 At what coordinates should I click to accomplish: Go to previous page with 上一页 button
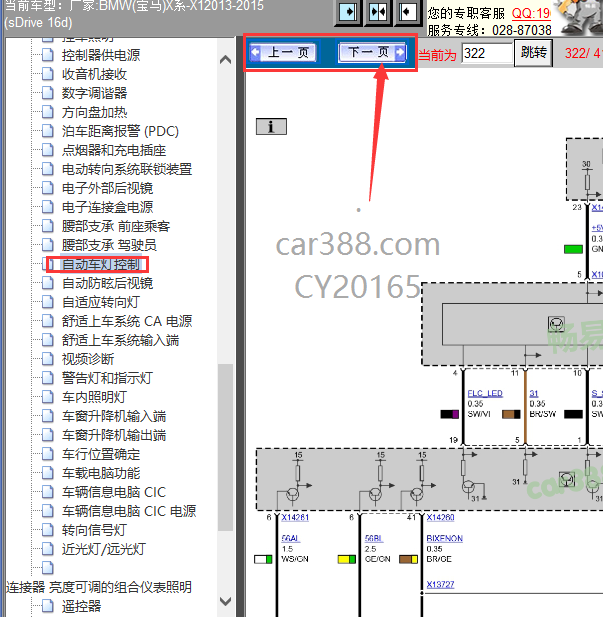coord(283,52)
